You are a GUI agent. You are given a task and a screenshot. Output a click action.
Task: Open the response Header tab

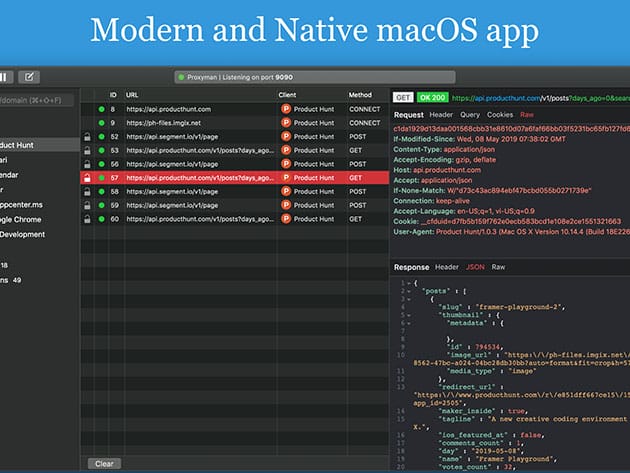pyautogui.click(x=447, y=268)
